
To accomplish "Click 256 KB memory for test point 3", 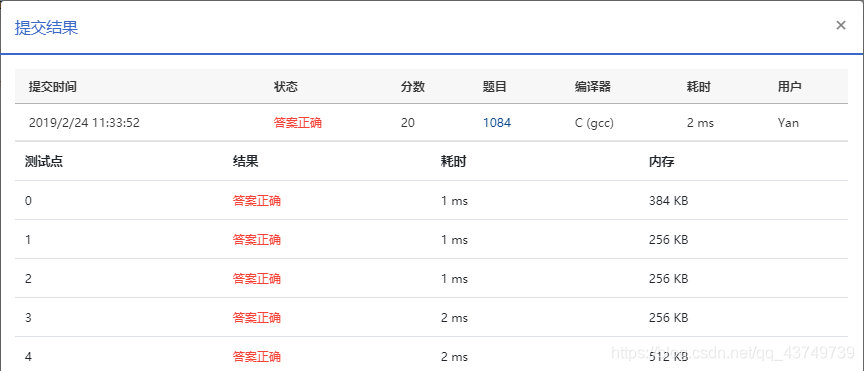I will coord(668,318).
